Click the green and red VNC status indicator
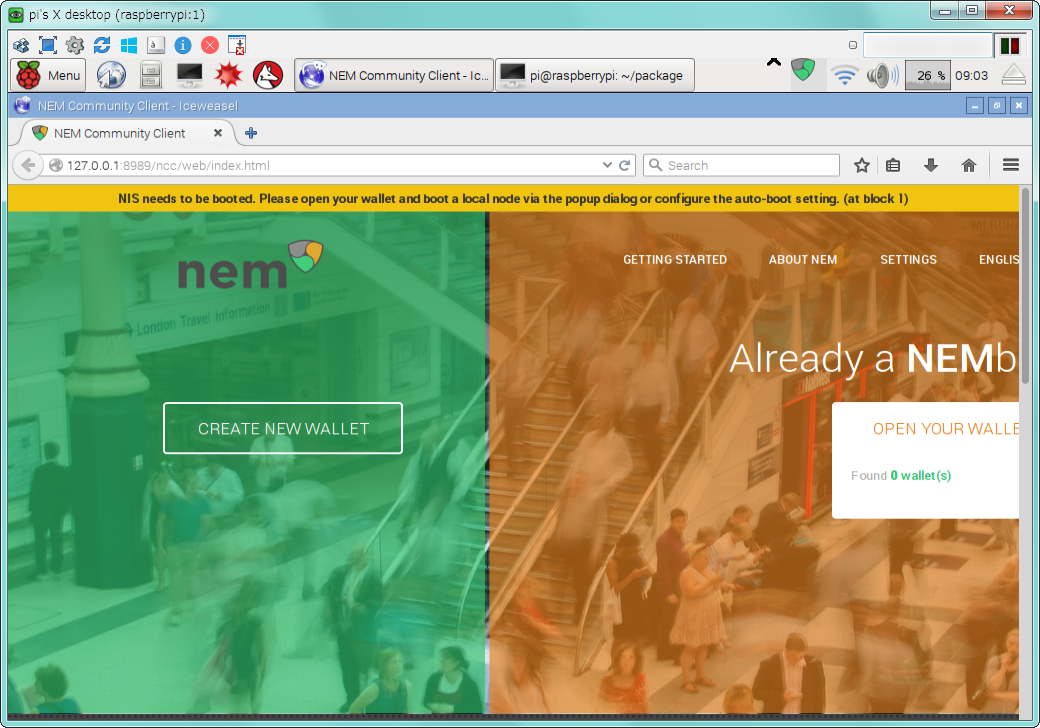The height and width of the screenshot is (728, 1040). click(1009, 46)
